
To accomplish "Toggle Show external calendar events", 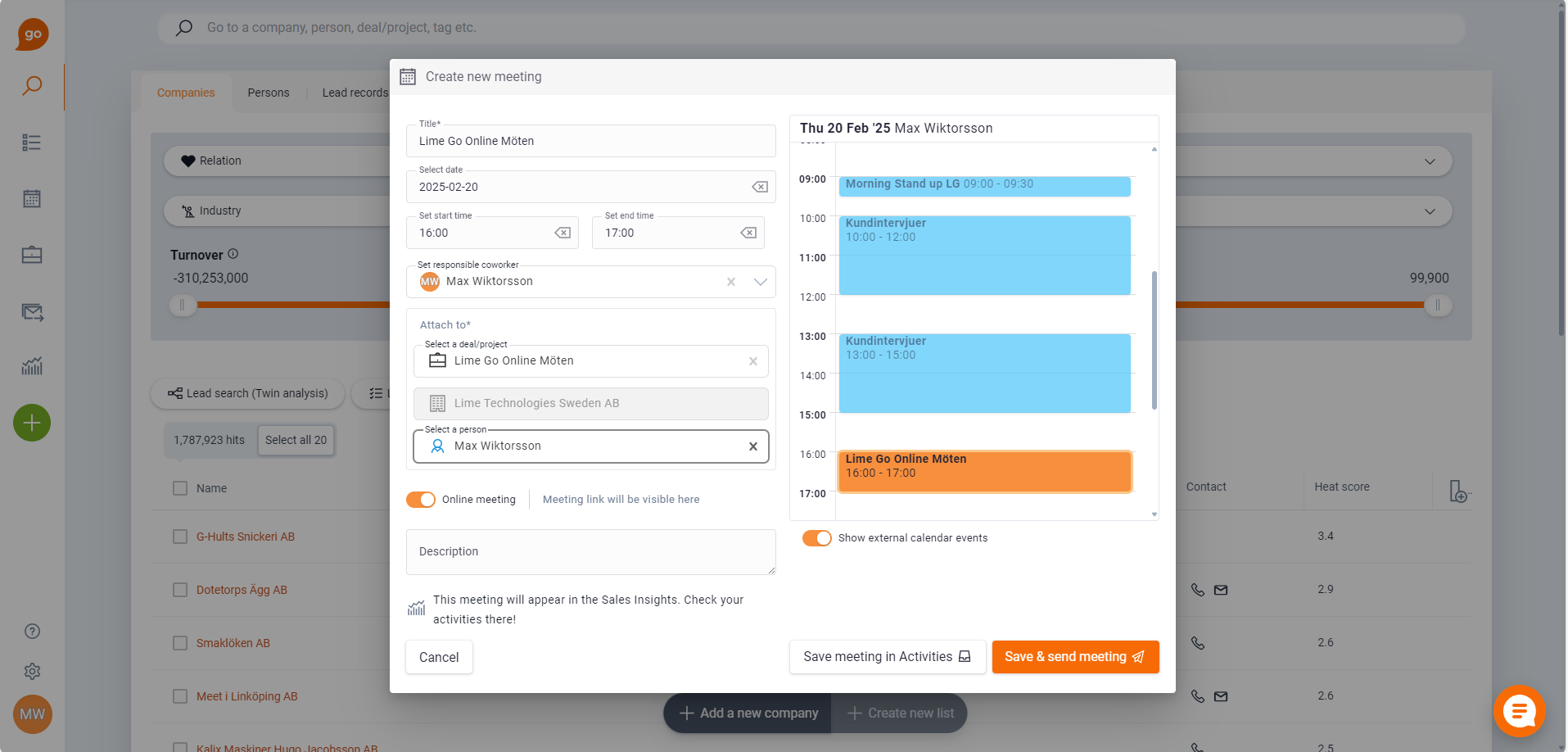I will (817, 538).
